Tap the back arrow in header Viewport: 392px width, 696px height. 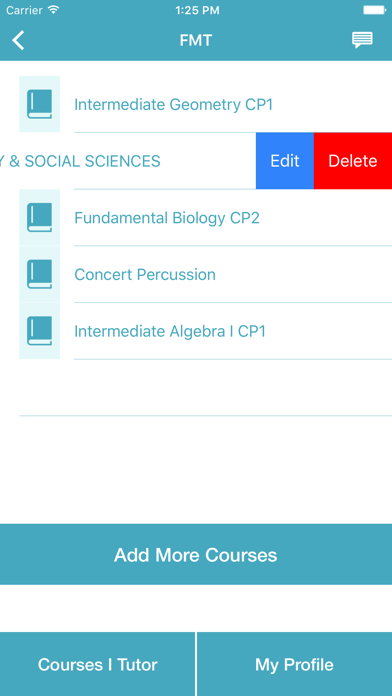pyautogui.click(x=18, y=40)
